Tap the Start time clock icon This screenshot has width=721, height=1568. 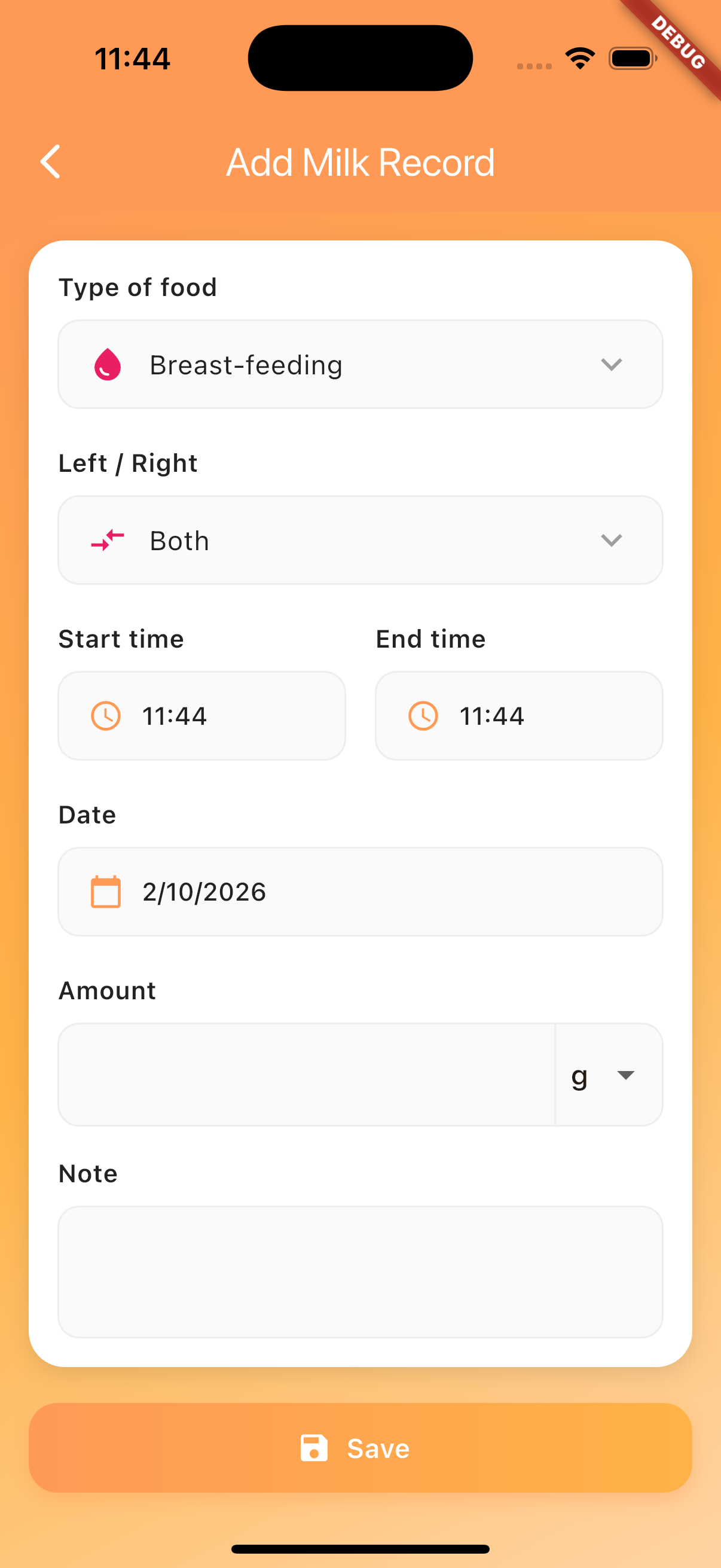click(x=106, y=716)
